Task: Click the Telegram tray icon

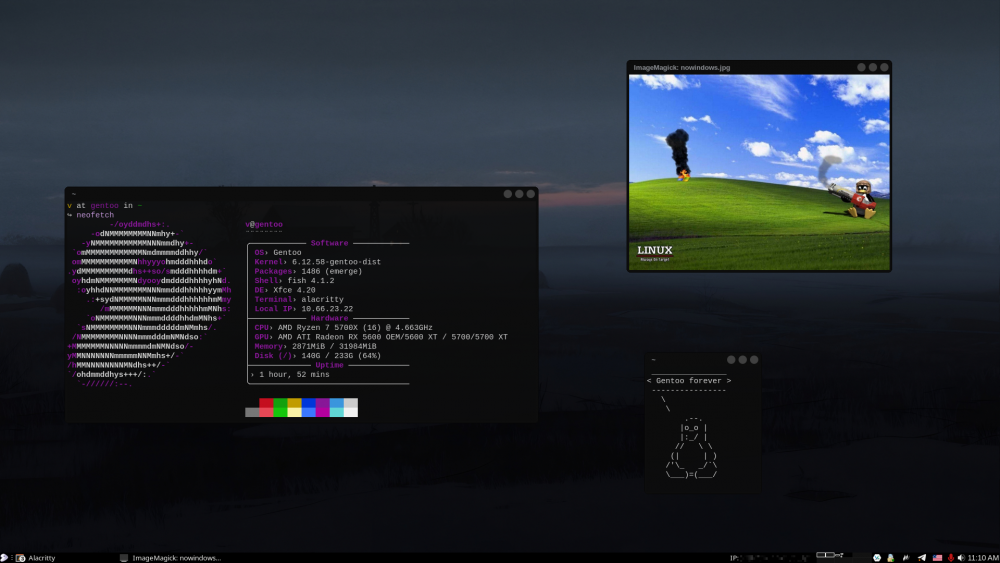Action: (921, 557)
